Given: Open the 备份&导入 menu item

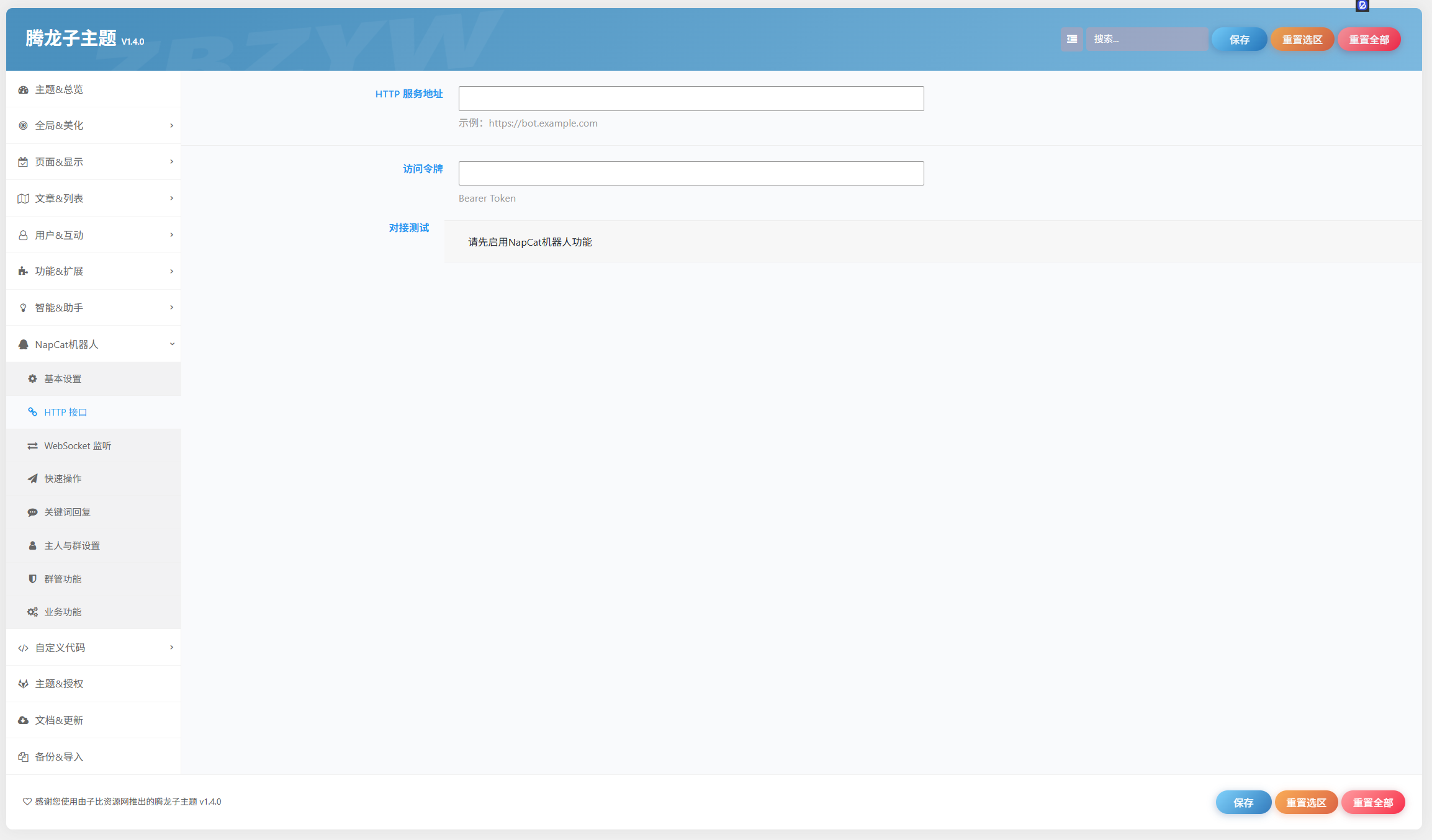Looking at the screenshot, I should pos(93,757).
